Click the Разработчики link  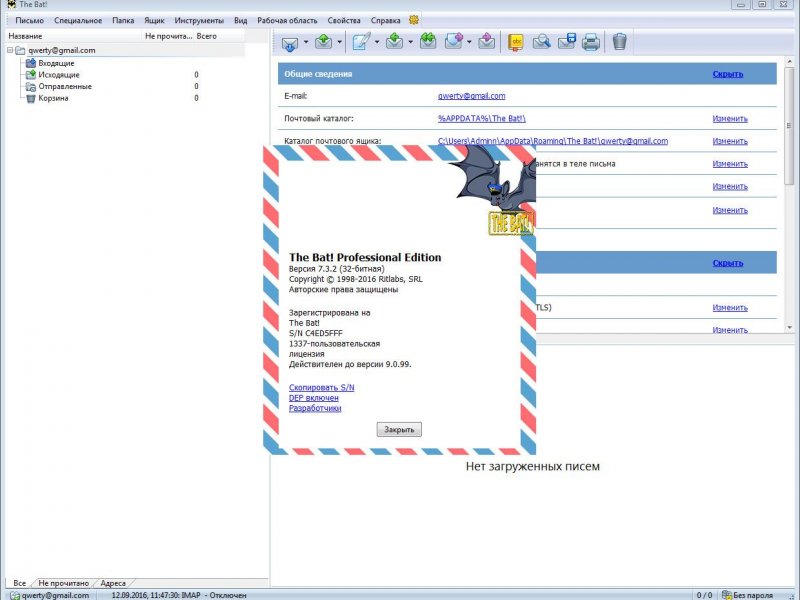point(315,408)
